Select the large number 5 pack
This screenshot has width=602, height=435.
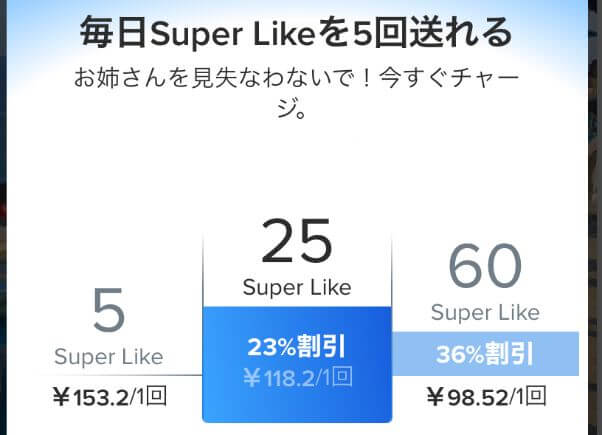coord(108,312)
